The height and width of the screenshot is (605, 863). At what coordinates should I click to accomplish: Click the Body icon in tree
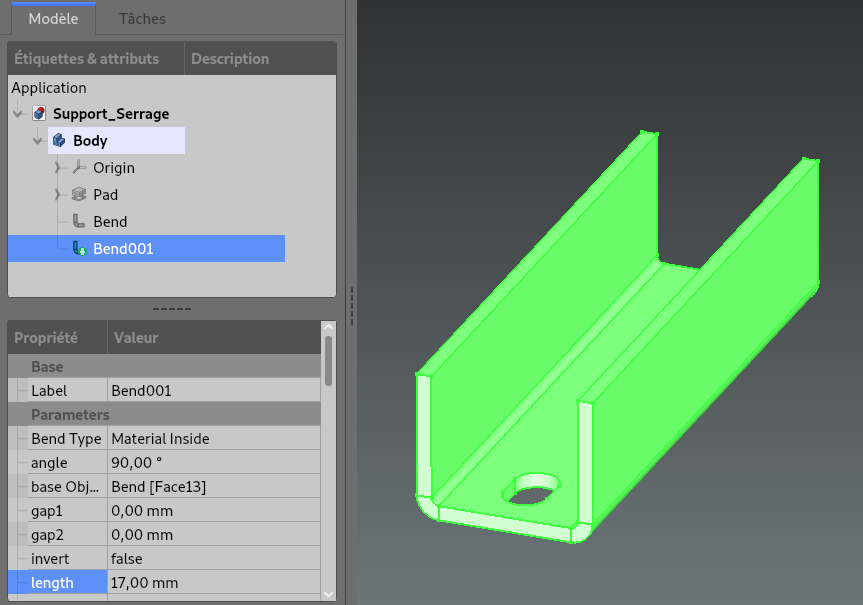tap(60, 141)
